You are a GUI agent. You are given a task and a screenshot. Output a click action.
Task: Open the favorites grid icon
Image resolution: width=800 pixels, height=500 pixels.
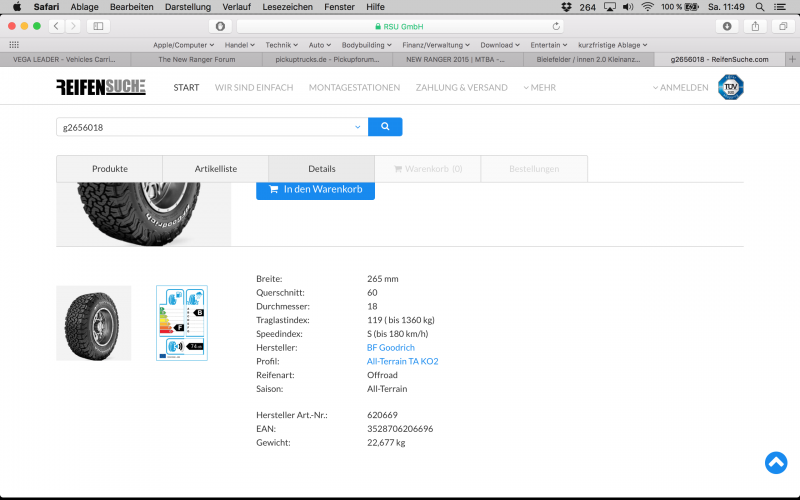(x=14, y=45)
